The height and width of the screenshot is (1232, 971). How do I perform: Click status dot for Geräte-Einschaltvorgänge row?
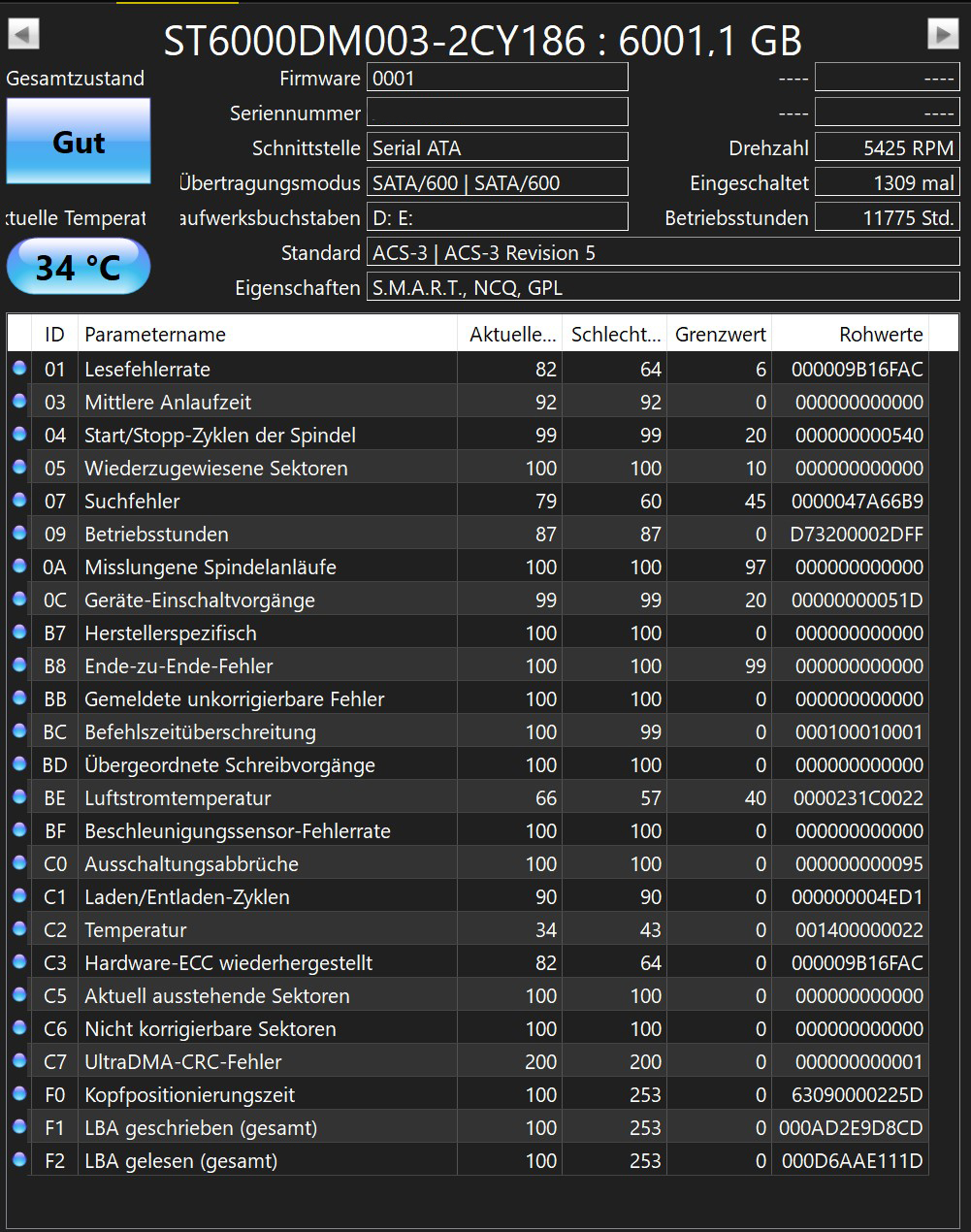coord(18,599)
